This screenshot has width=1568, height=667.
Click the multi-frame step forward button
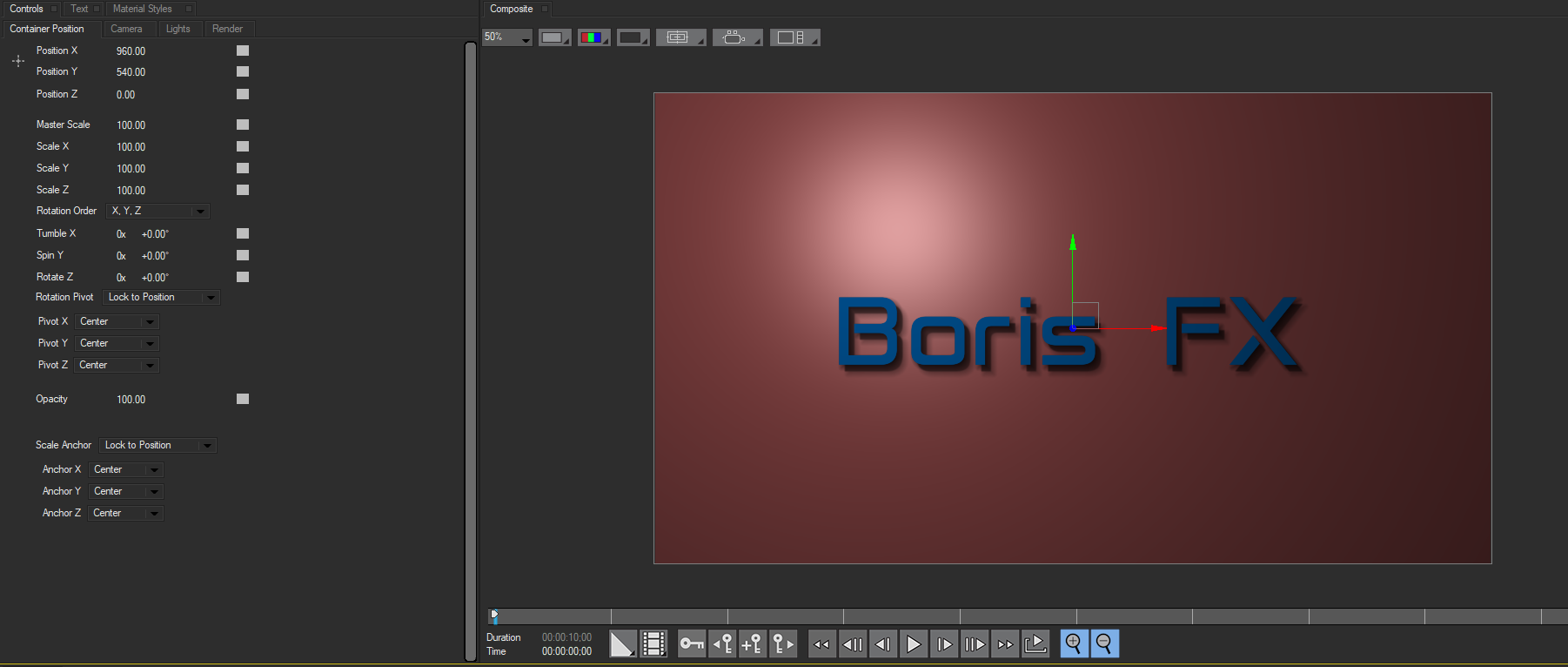tap(975, 644)
